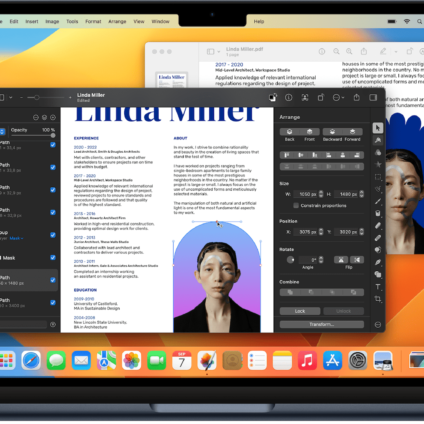
Task: Toggle visibility of the Mask layer
Action: point(53,257)
